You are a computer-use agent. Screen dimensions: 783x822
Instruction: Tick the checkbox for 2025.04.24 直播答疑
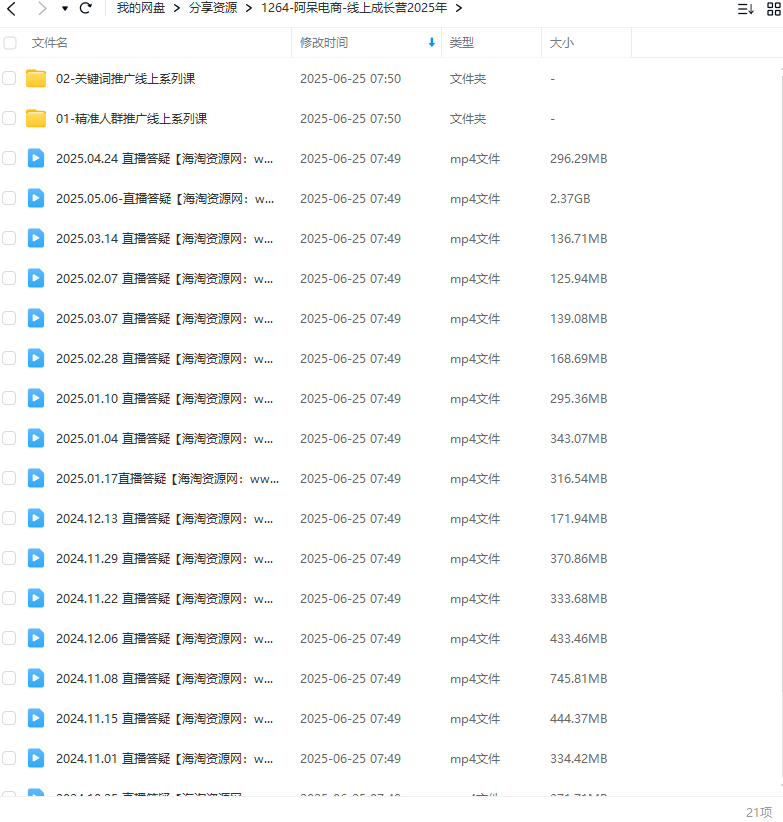9,158
